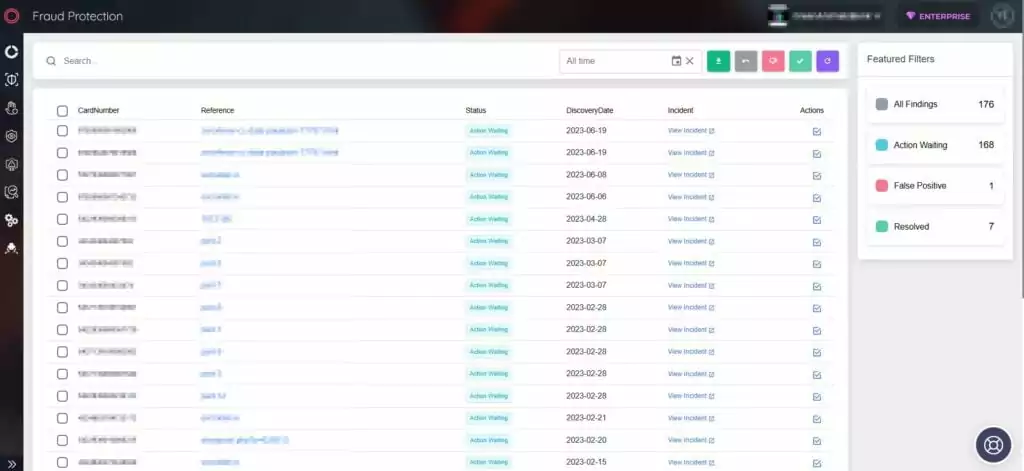Click the Action Waiting badge in the 2023-04-28 row

pyautogui.click(x=489, y=219)
